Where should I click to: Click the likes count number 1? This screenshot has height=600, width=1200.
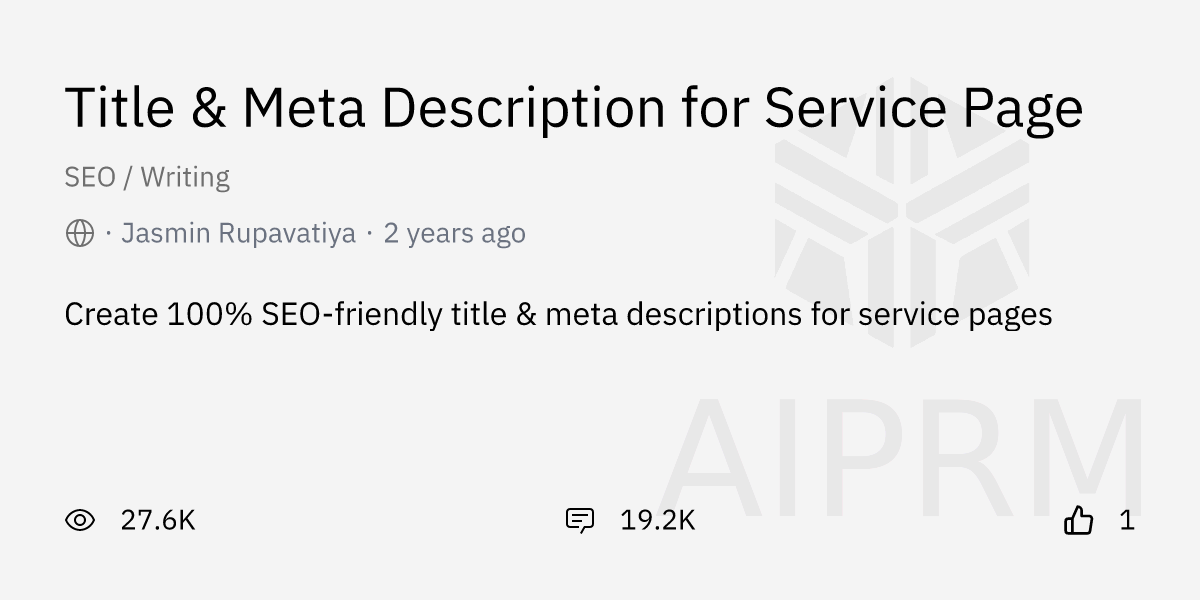point(1127,520)
